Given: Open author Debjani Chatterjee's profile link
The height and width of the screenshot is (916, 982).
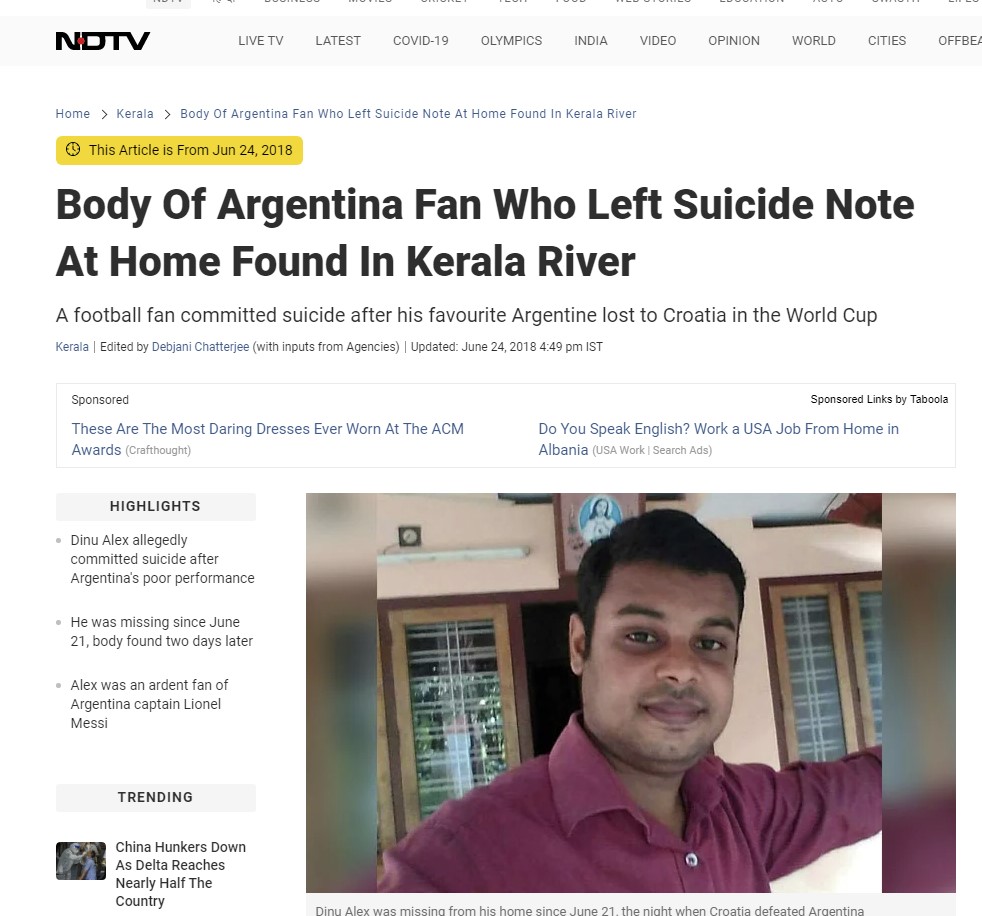Looking at the screenshot, I should pos(200,347).
